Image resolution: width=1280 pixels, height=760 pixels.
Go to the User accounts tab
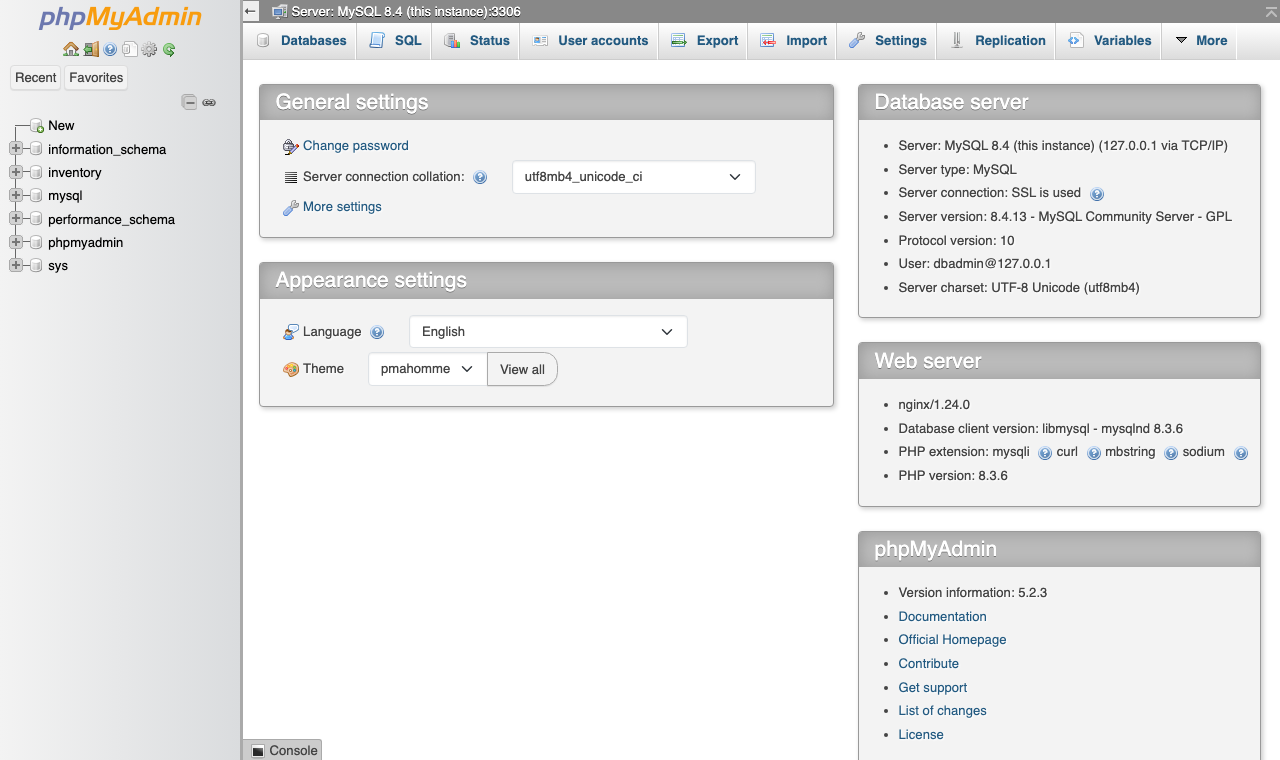tap(590, 41)
